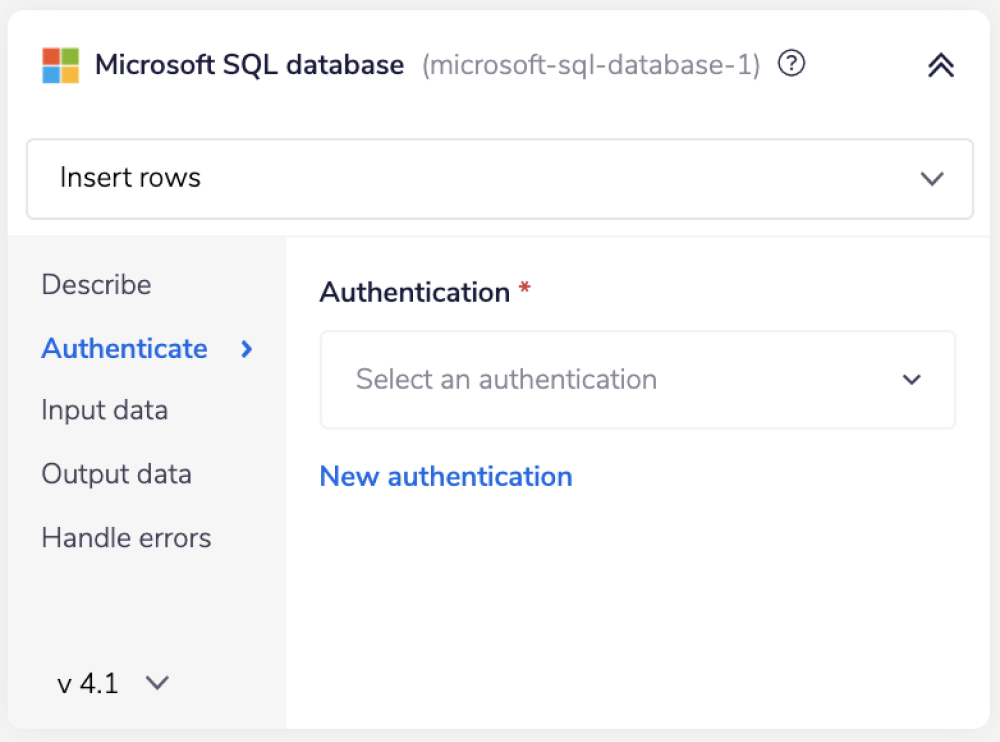Open the Handle errors section
Viewport: 1000px width, 742px height.
tap(126, 538)
